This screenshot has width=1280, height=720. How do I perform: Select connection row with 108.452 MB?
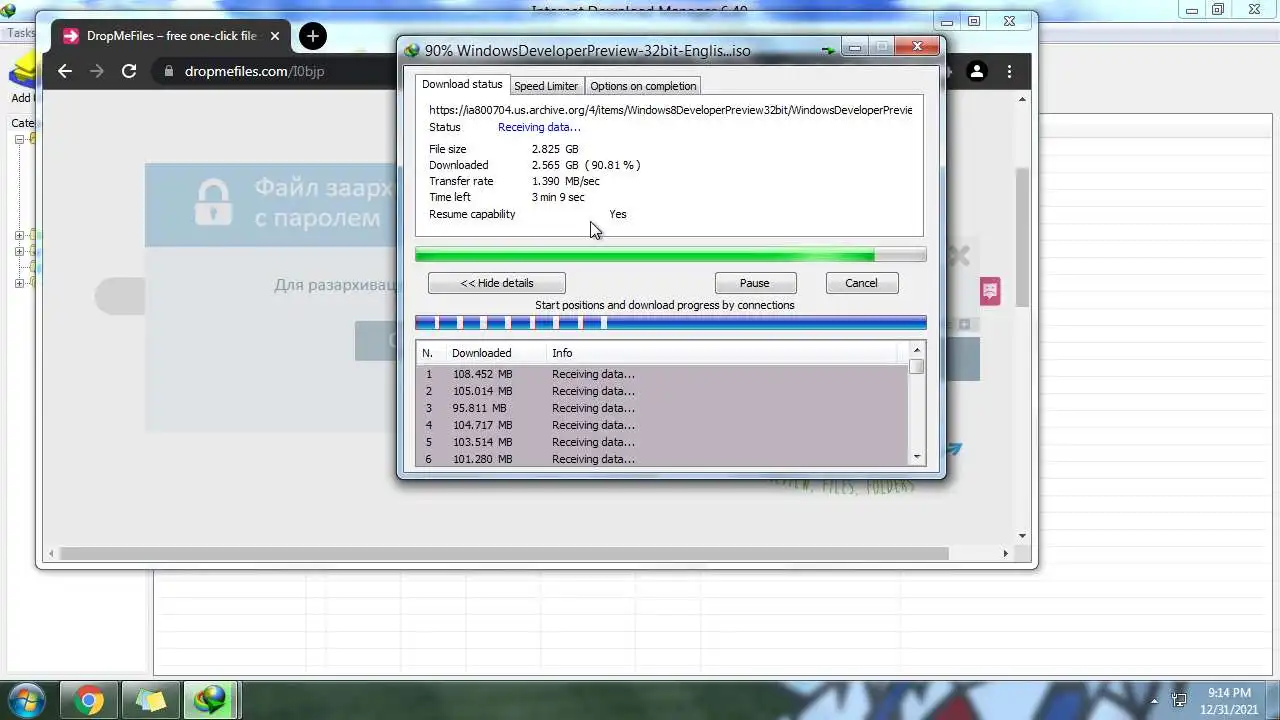[x=662, y=374]
